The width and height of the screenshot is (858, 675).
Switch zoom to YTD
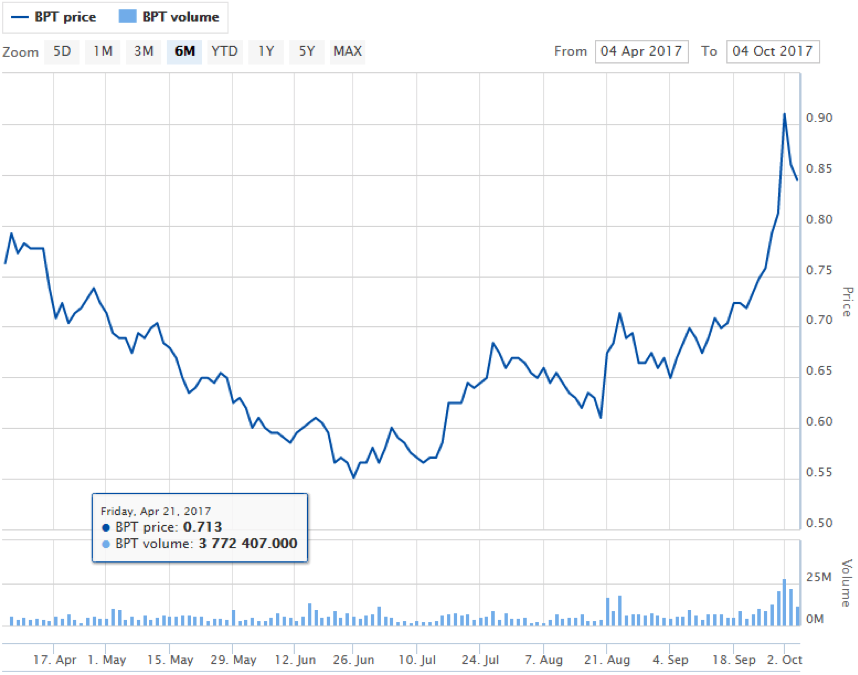coord(224,51)
